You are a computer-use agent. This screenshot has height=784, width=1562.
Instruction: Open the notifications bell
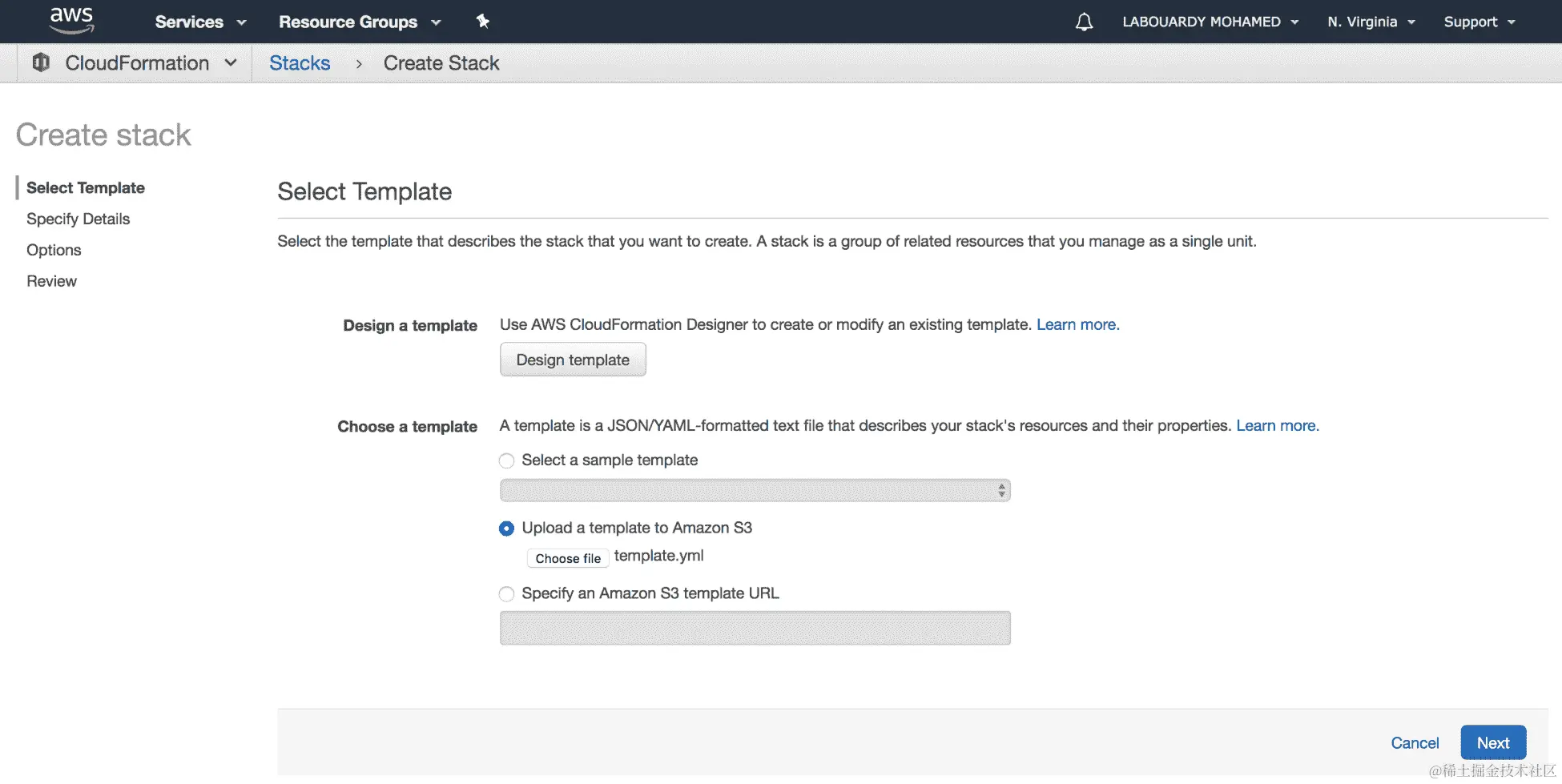pos(1084,22)
